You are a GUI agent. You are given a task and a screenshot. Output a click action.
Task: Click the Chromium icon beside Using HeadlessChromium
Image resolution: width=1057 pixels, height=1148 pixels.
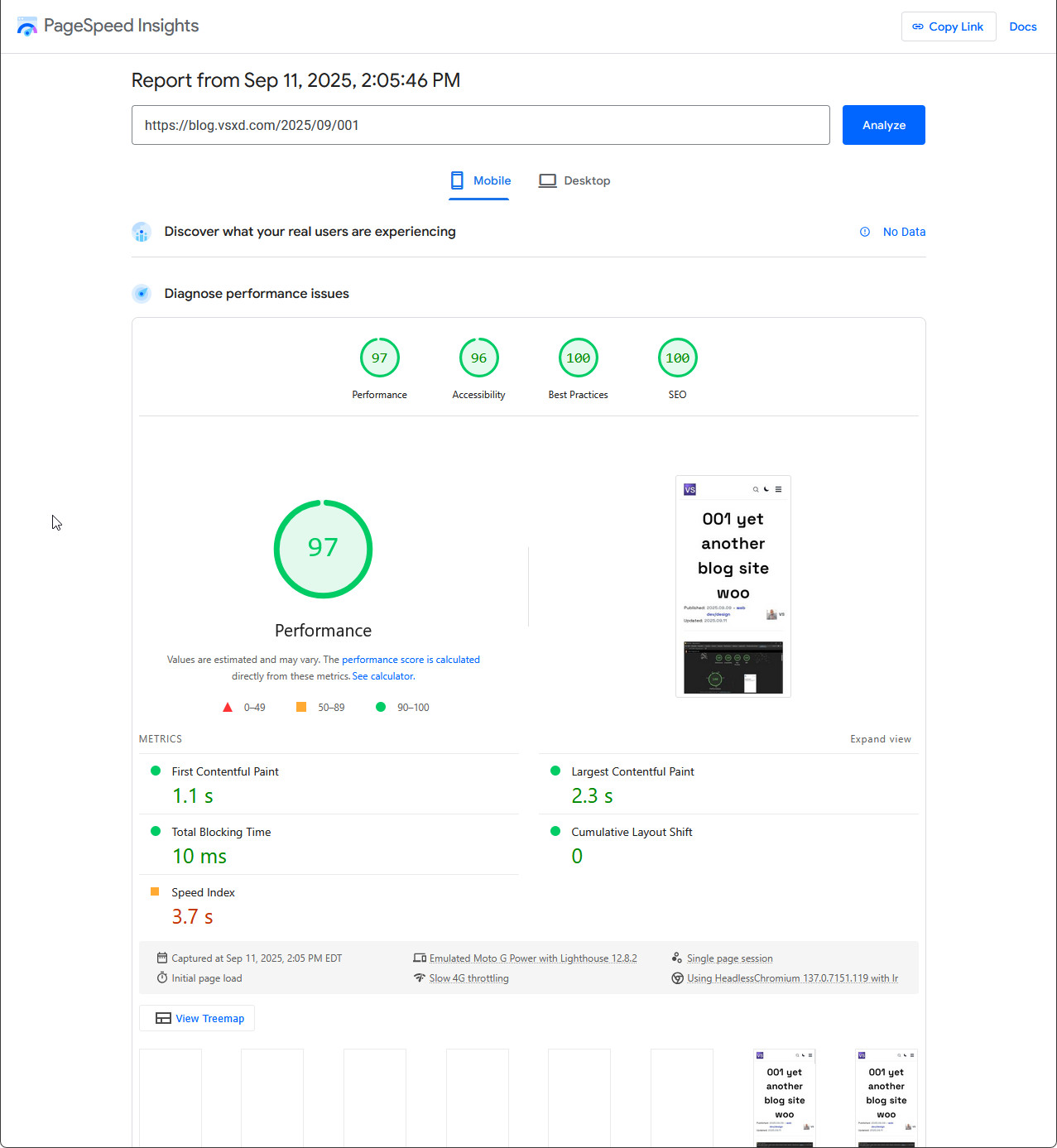coord(677,977)
